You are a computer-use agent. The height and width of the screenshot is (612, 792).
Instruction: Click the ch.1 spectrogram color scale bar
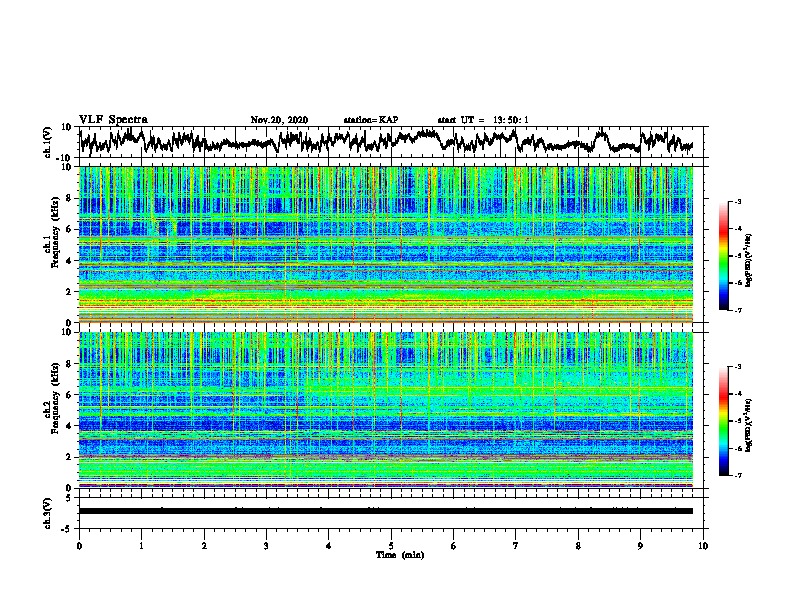click(x=724, y=256)
